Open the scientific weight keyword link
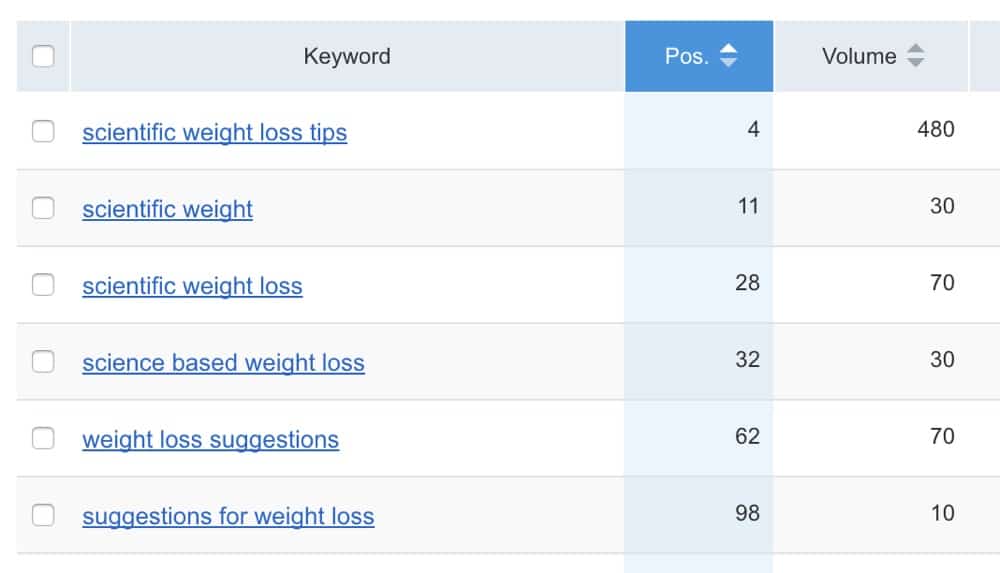The width and height of the screenshot is (1000, 573). point(167,209)
